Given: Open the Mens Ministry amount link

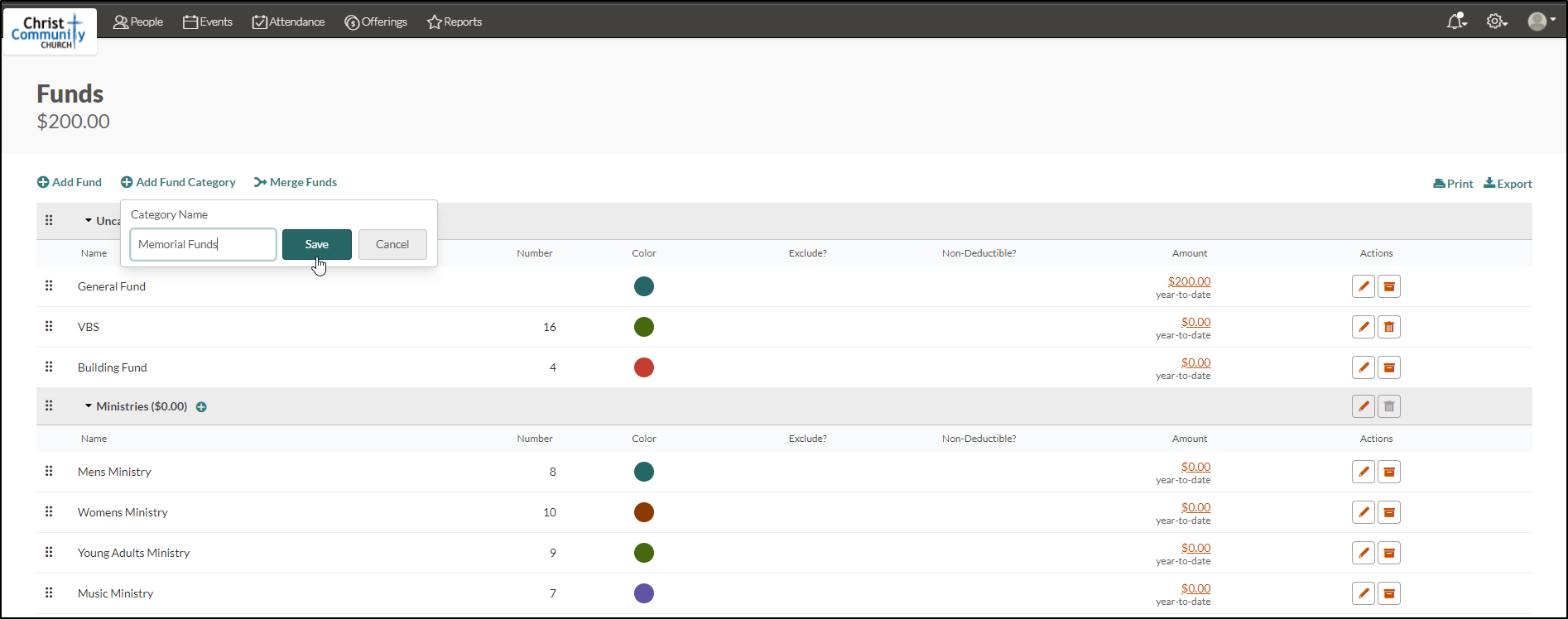Looking at the screenshot, I should [x=1195, y=467].
